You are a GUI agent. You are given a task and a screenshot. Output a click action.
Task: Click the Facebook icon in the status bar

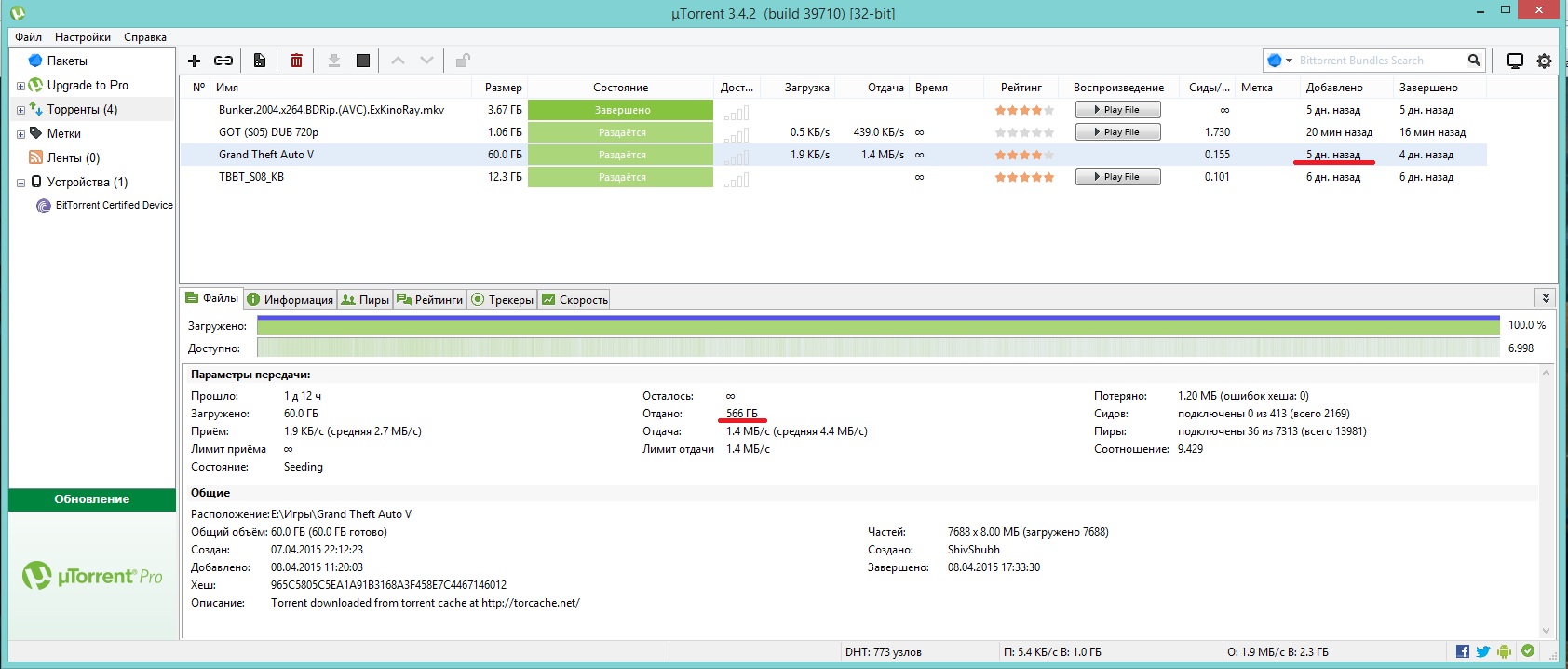(x=1463, y=651)
